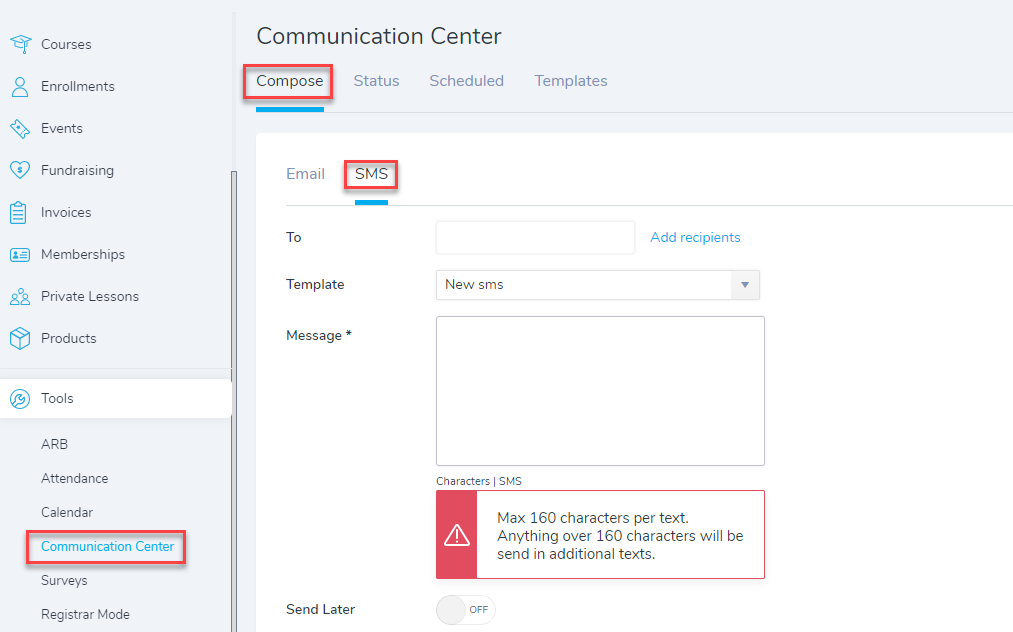This screenshot has width=1013, height=632.
Task: Click the Message * field label
Action: [319, 335]
